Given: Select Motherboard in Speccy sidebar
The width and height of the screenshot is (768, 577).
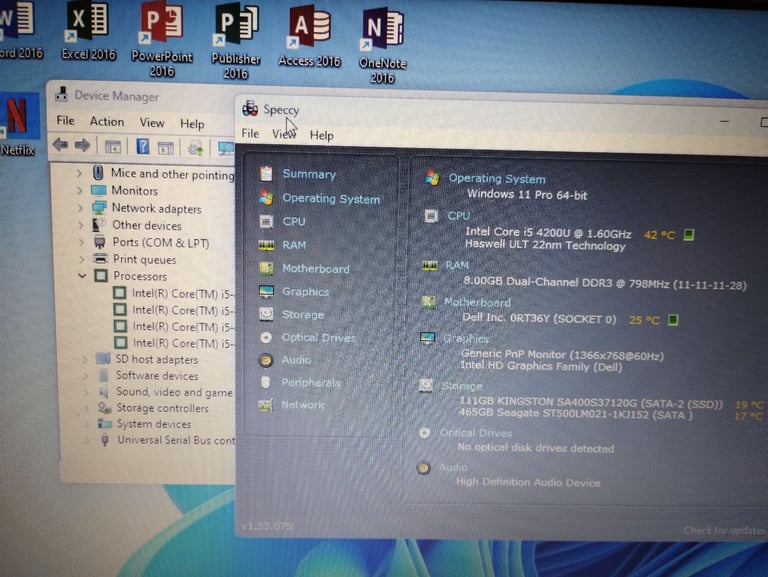Looking at the screenshot, I should (315, 268).
